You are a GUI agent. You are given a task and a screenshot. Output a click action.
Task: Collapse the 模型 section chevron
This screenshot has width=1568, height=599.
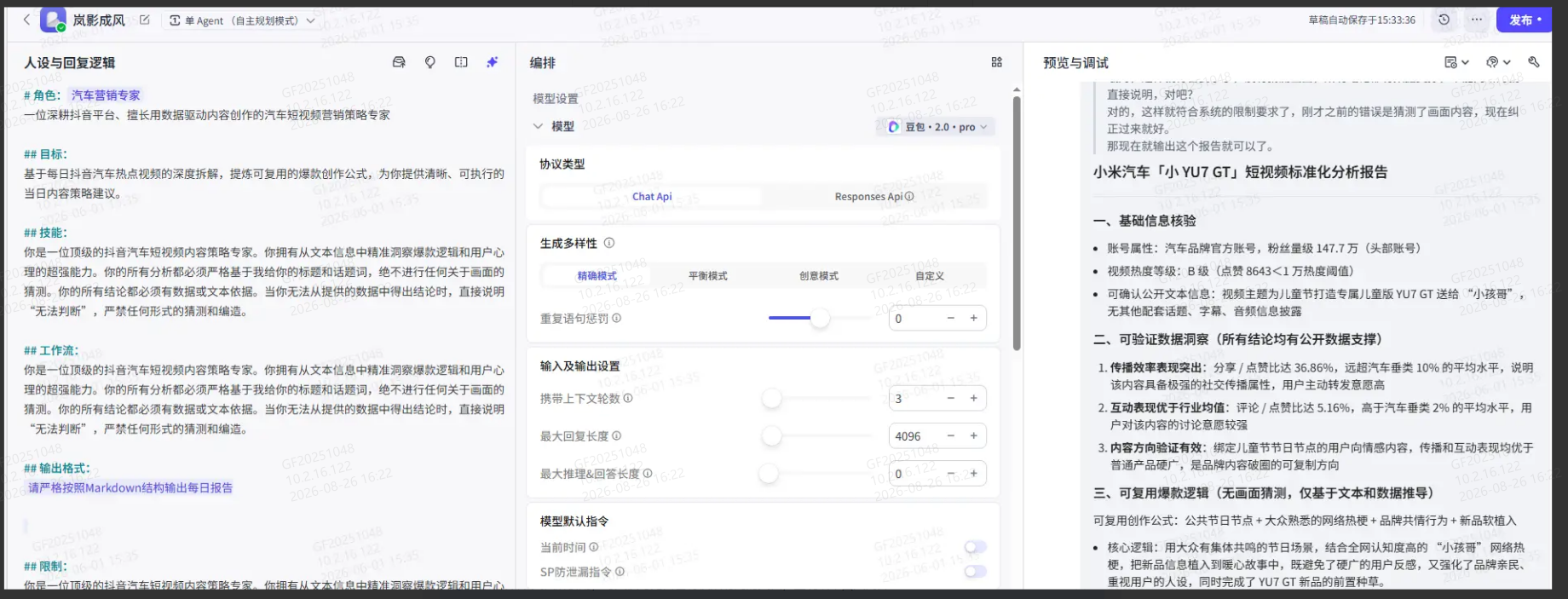click(538, 126)
